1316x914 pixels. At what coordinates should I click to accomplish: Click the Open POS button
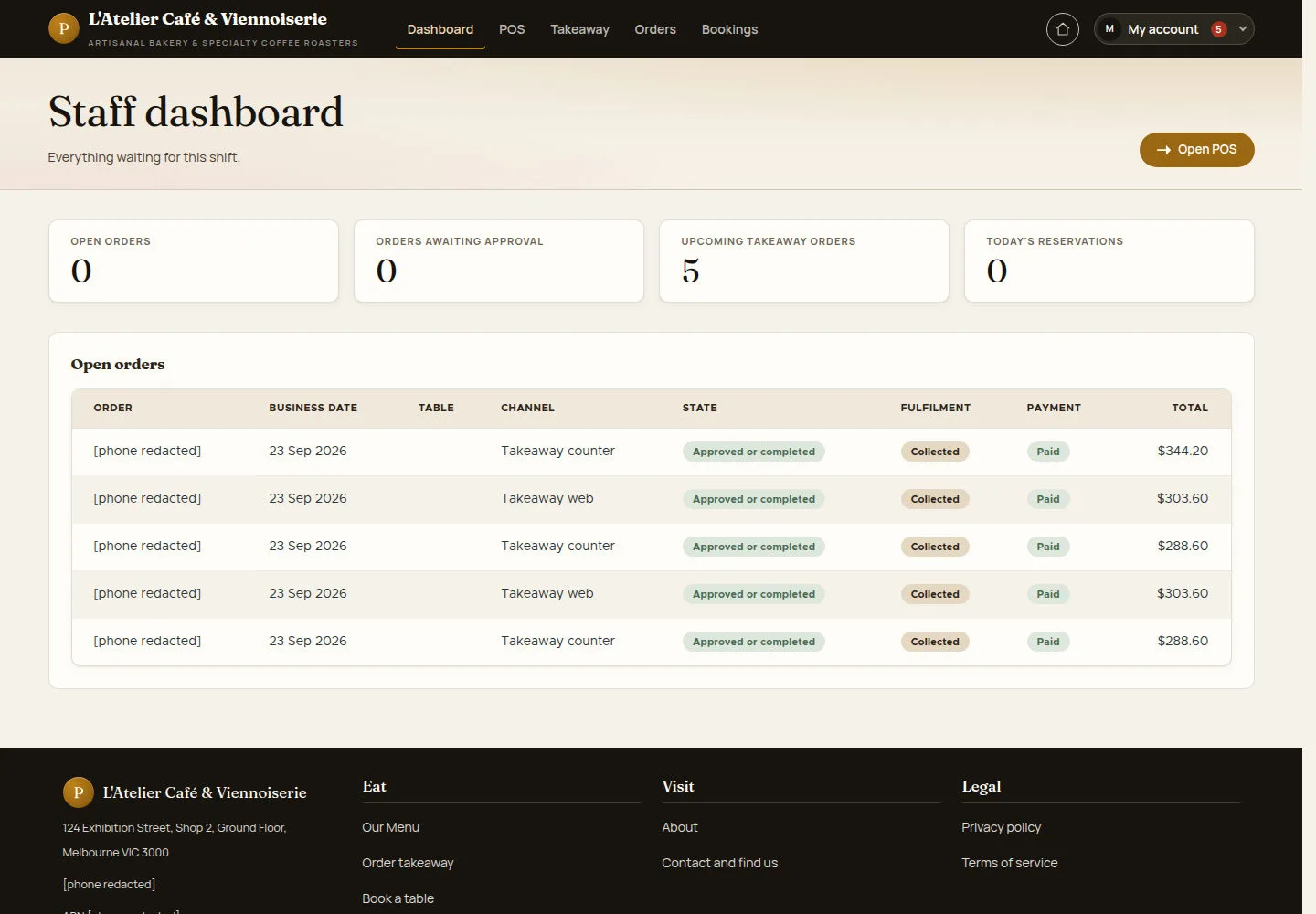1196,150
